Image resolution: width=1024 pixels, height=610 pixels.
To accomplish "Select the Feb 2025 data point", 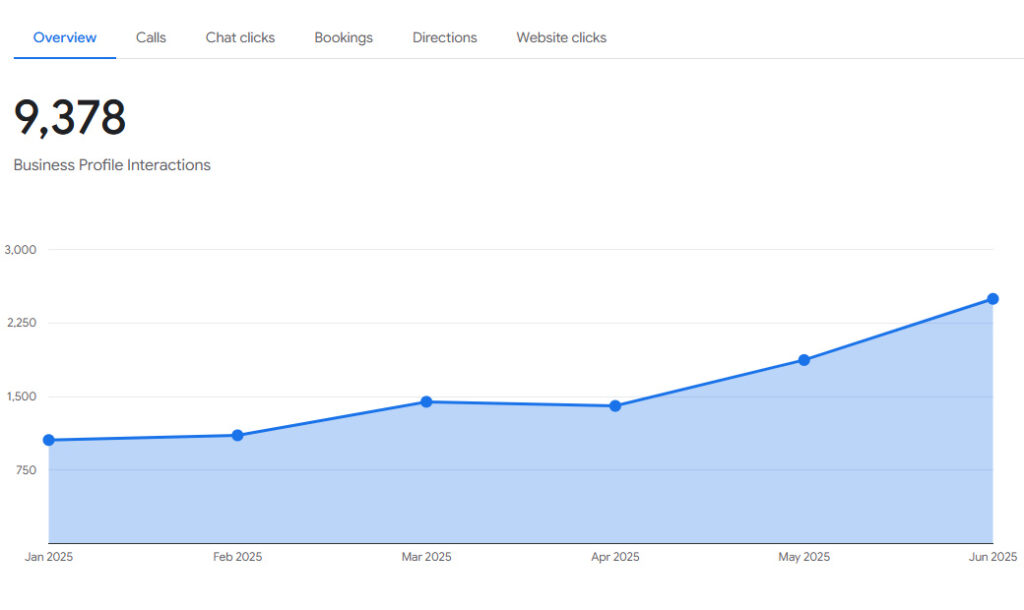I will click(x=237, y=435).
